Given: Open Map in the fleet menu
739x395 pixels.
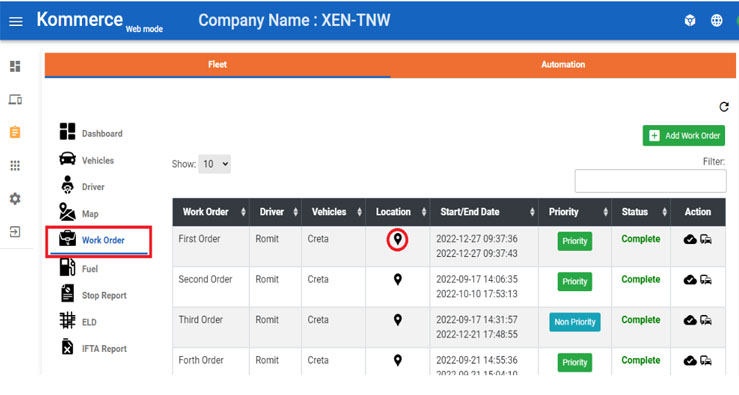Looking at the screenshot, I should pos(79,213).
